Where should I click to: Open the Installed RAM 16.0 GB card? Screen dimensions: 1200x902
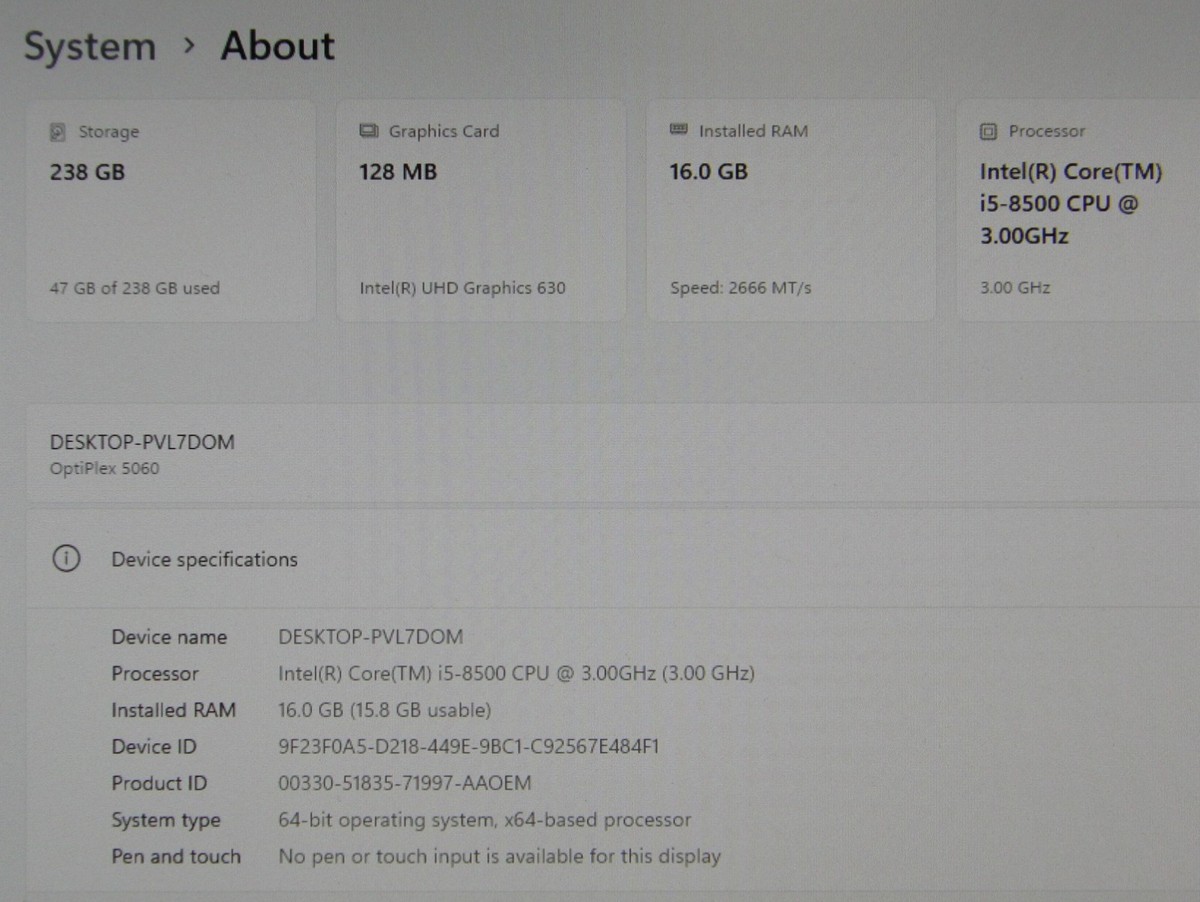pyautogui.click(x=791, y=211)
